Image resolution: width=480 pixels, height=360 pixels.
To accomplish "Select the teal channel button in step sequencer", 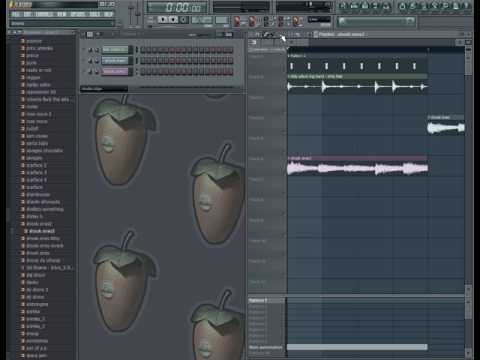I will point(115,61).
